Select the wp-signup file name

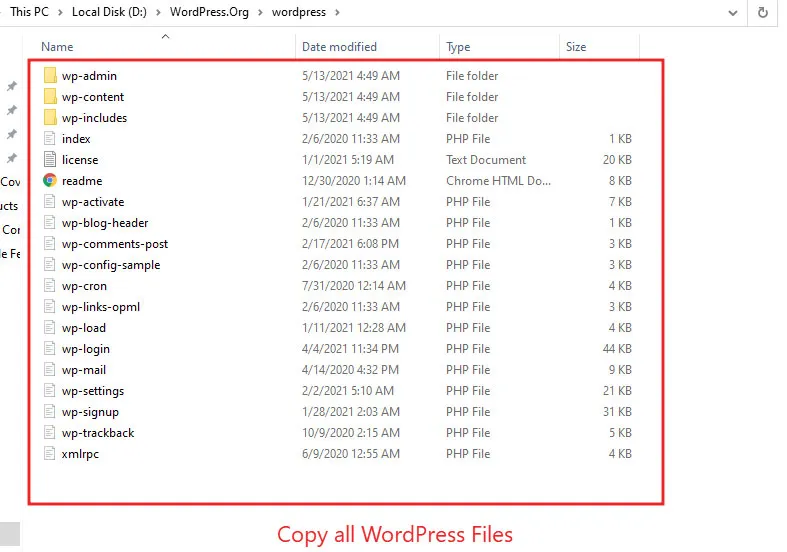[x=90, y=412]
